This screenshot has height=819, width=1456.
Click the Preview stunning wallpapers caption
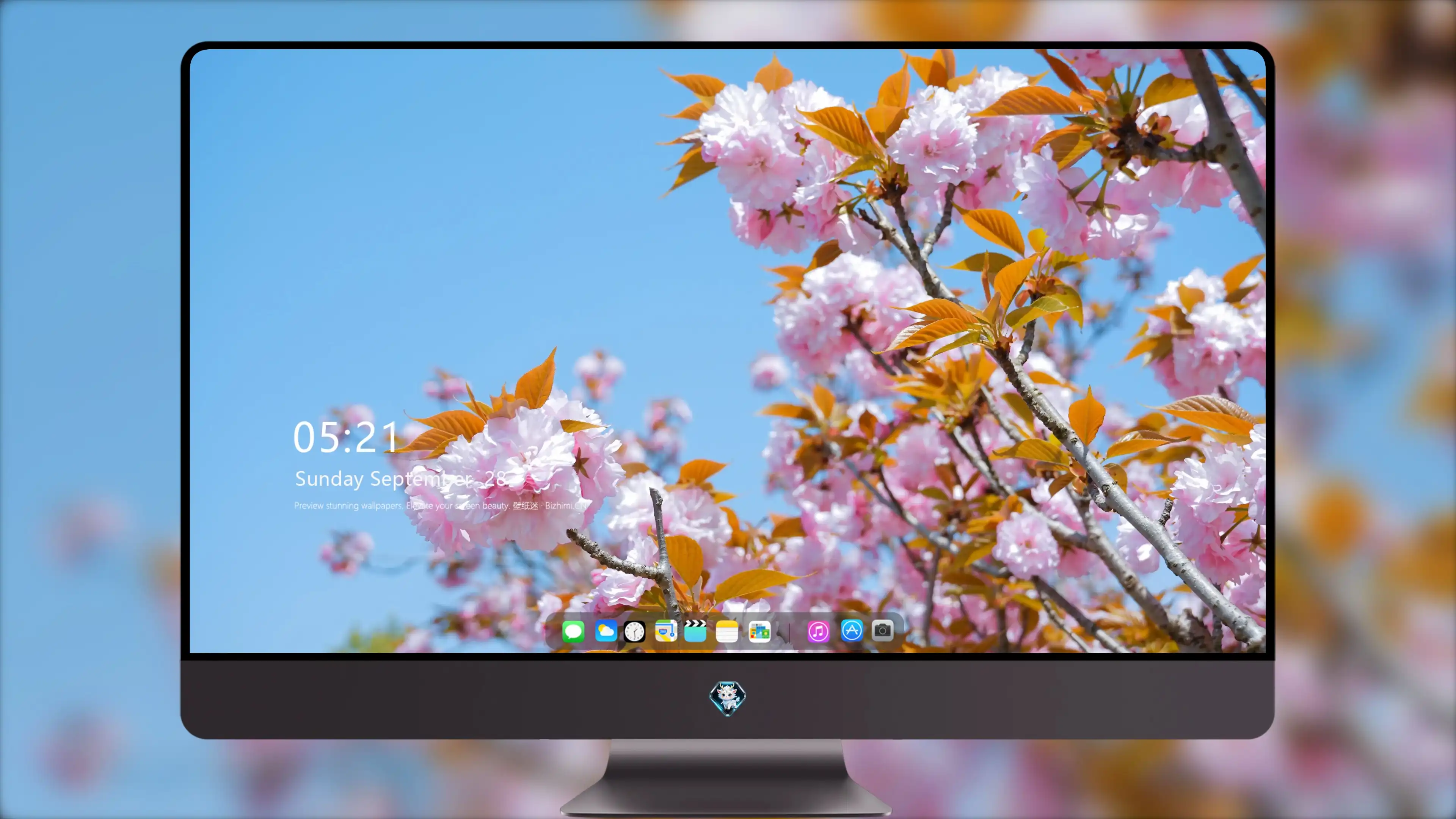pyautogui.click(x=440, y=505)
